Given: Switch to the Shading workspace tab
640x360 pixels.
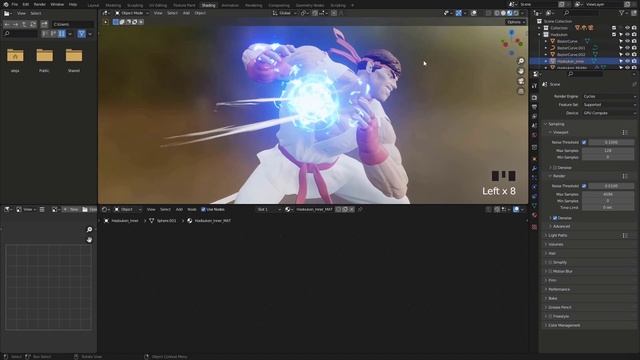Looking at the screenshot, I should pos(209,5).
